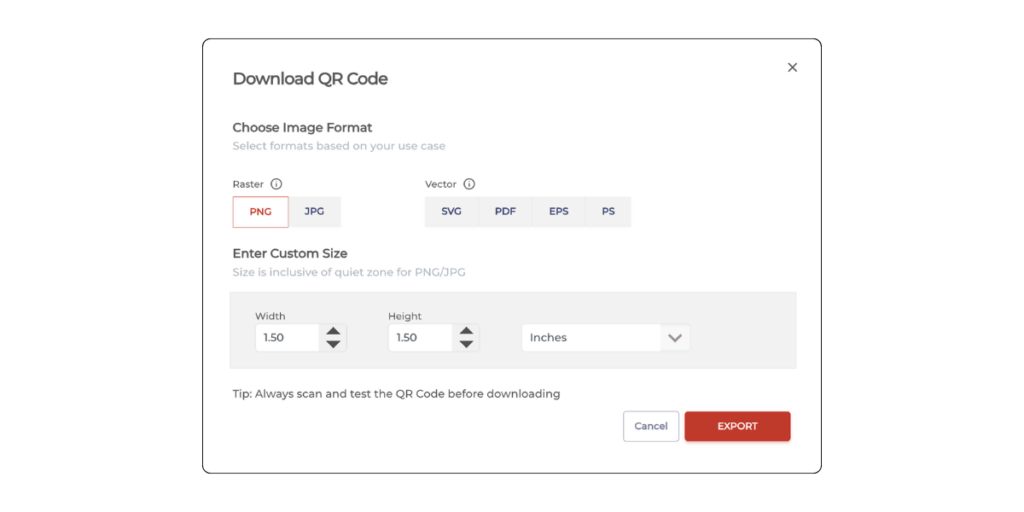Increase Width with up arrow
This screenshot has height=512, width=1024.
click(x=333, y=331)
